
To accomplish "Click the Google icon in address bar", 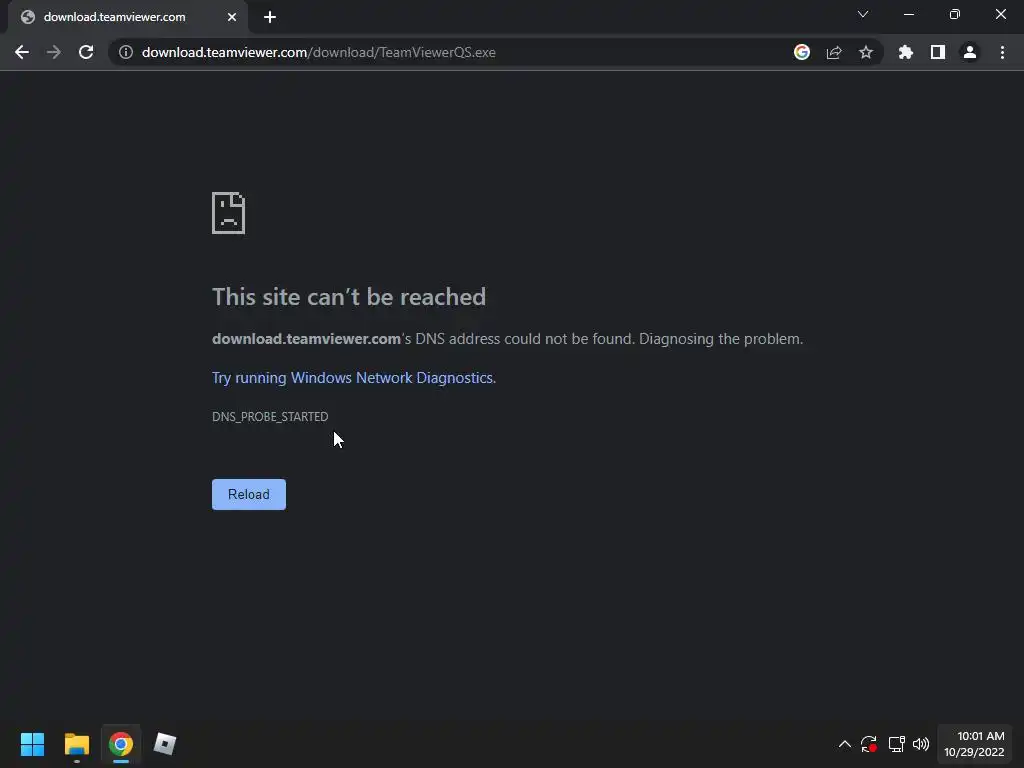I will 802,52.
